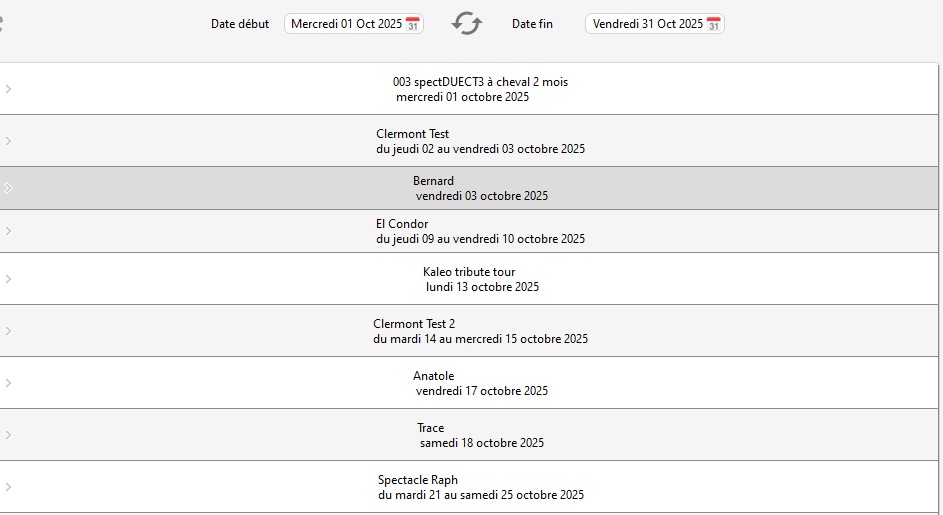
Task: Select the Trace event name
Action: 431,428
